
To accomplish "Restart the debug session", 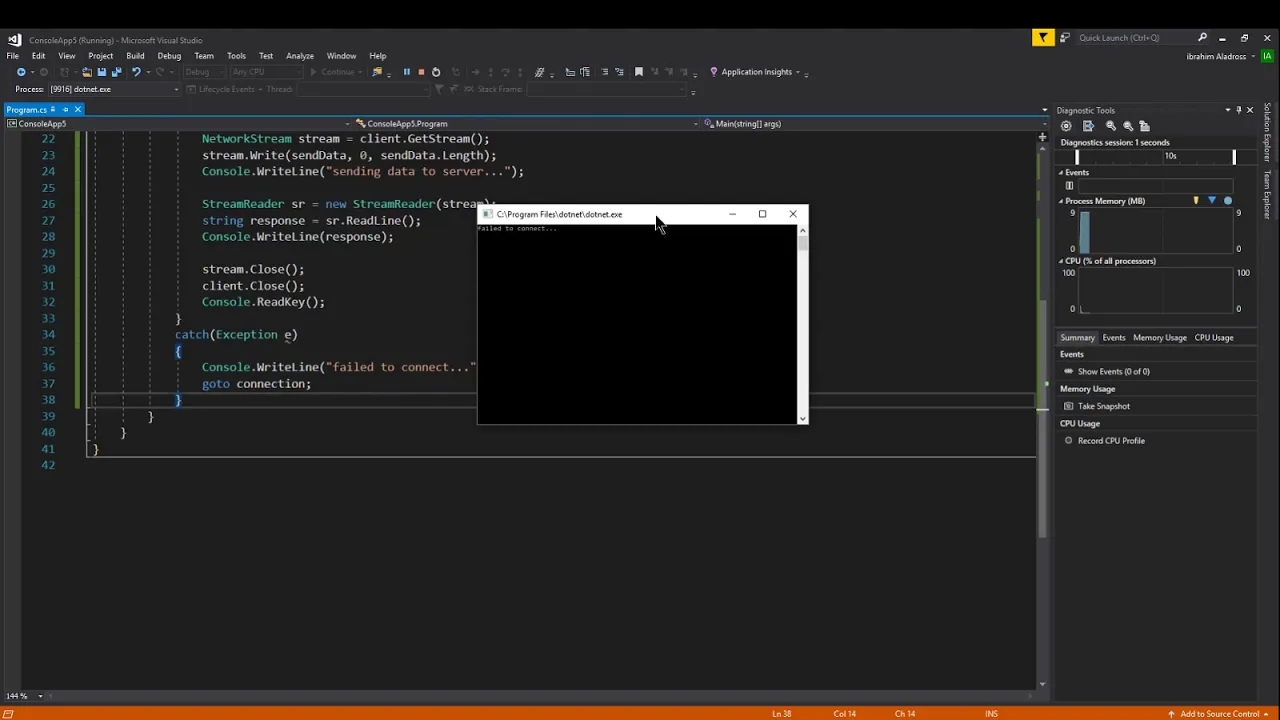I will point(436,72).
